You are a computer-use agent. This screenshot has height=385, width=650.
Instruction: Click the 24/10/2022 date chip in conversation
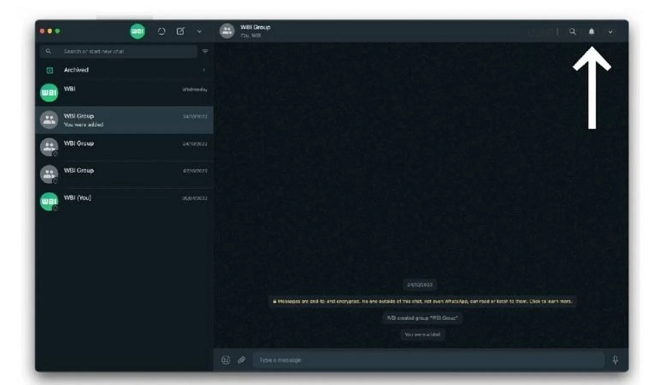(x=420, y=285)
